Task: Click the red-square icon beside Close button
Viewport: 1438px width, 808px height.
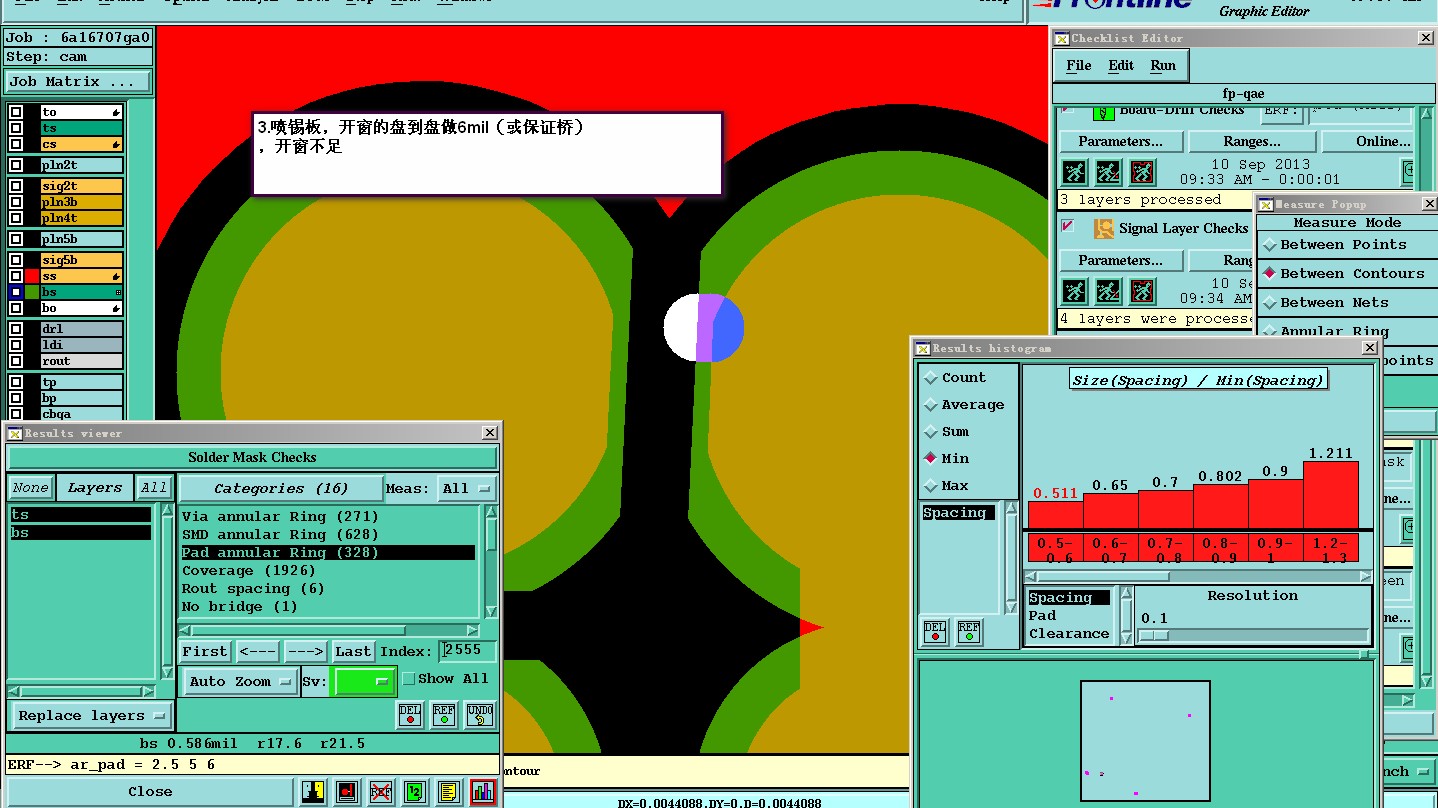Action: click(x=347, y=792)
